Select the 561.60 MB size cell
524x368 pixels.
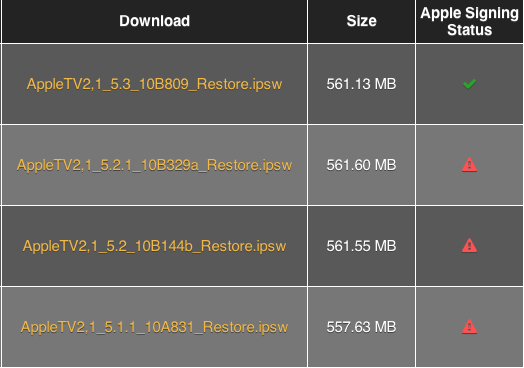[x=362, y=165]
